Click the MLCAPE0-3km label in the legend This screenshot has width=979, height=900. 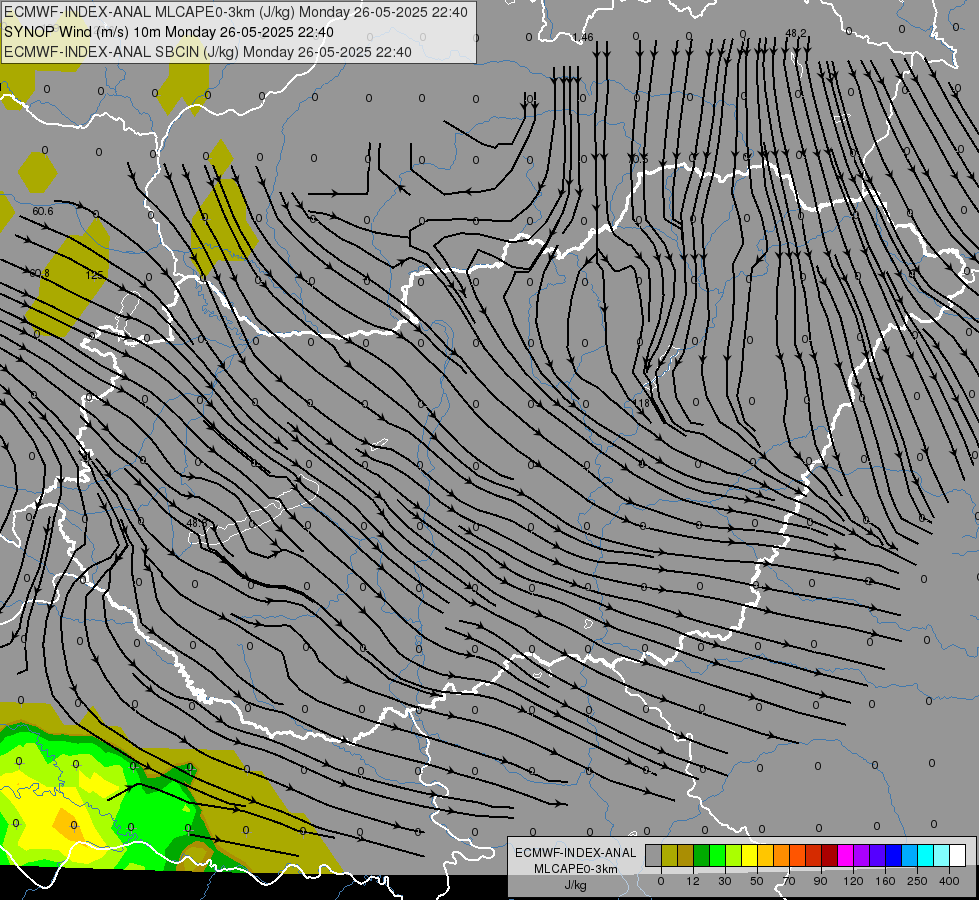[575, 869]
